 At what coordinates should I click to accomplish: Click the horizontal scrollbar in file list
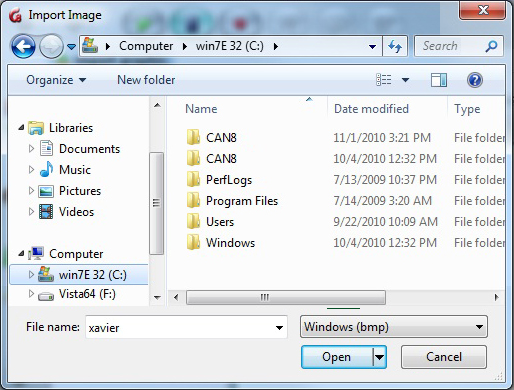(286, 297)
